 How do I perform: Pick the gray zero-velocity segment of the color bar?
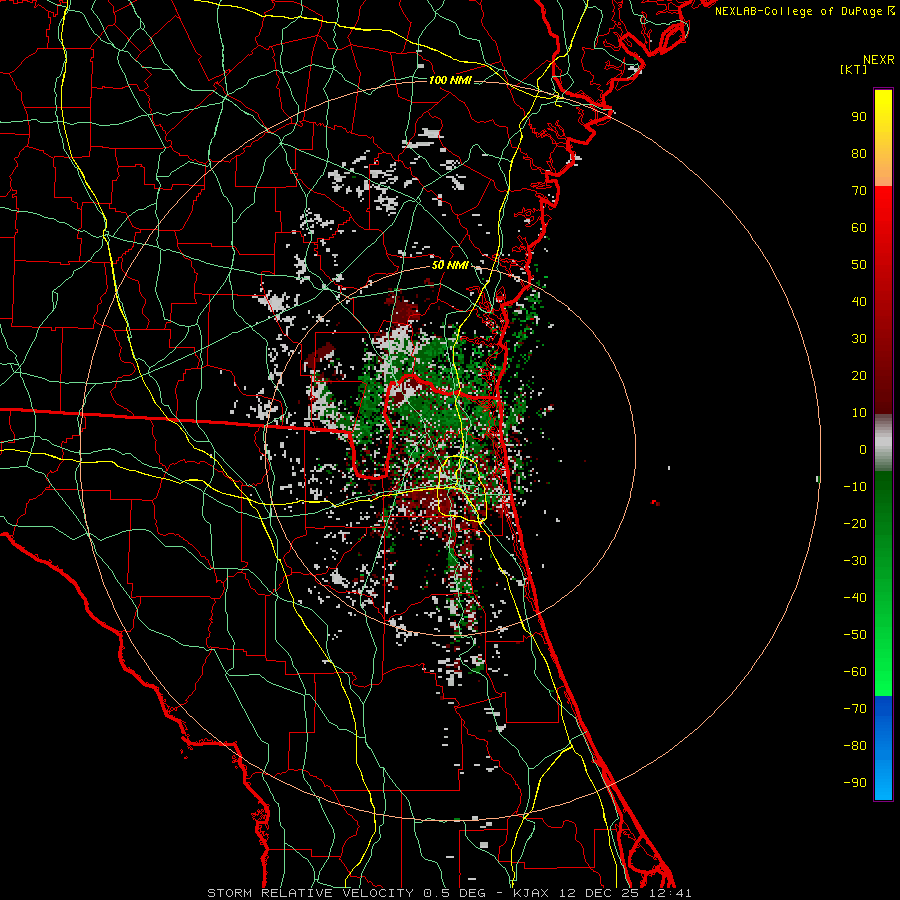pos(883,443)
